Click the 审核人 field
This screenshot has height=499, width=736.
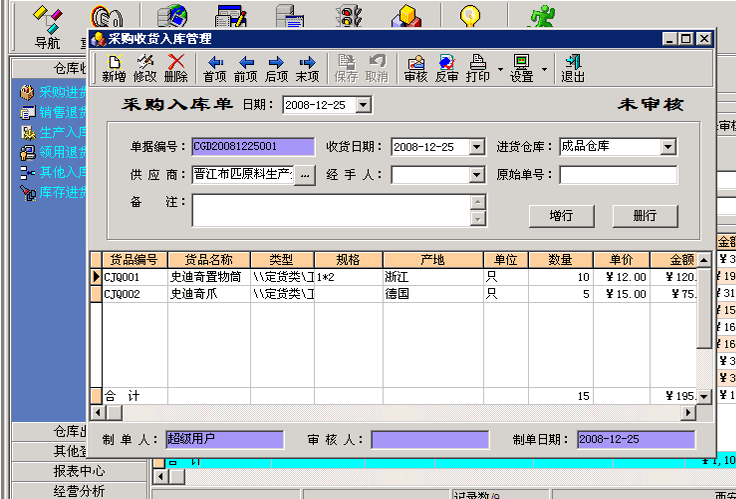[430, 440]
